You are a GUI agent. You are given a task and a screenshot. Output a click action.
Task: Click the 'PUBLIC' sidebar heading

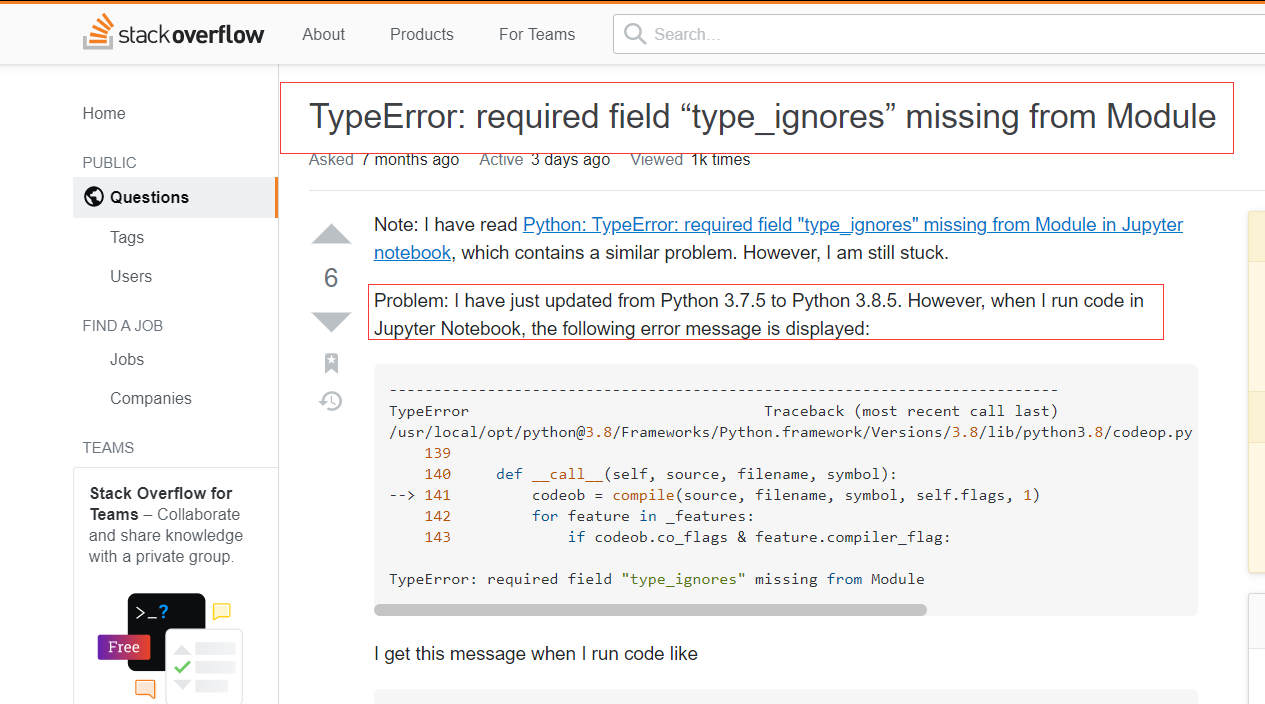(x=110, y=163)
